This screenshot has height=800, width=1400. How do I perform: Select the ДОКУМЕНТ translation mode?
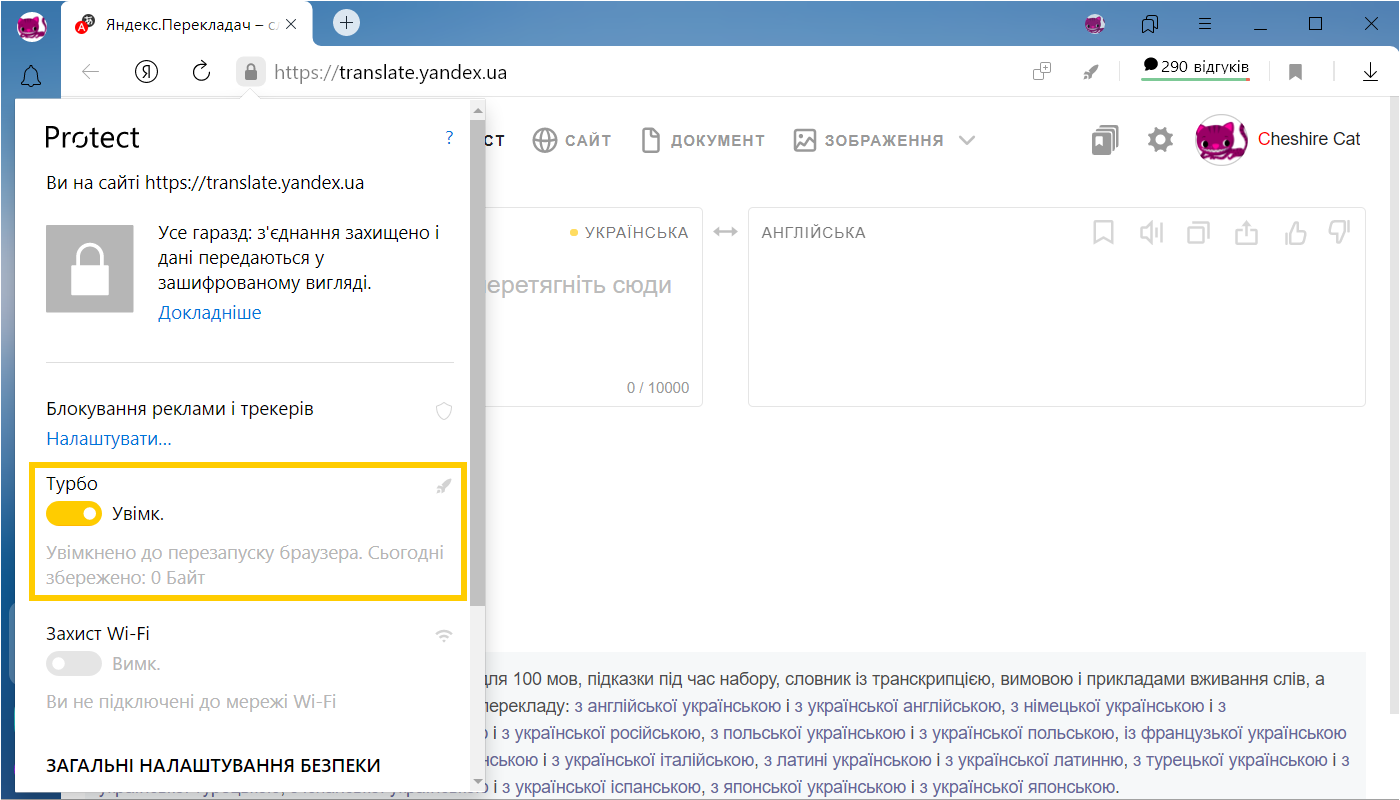coord(703,140)
